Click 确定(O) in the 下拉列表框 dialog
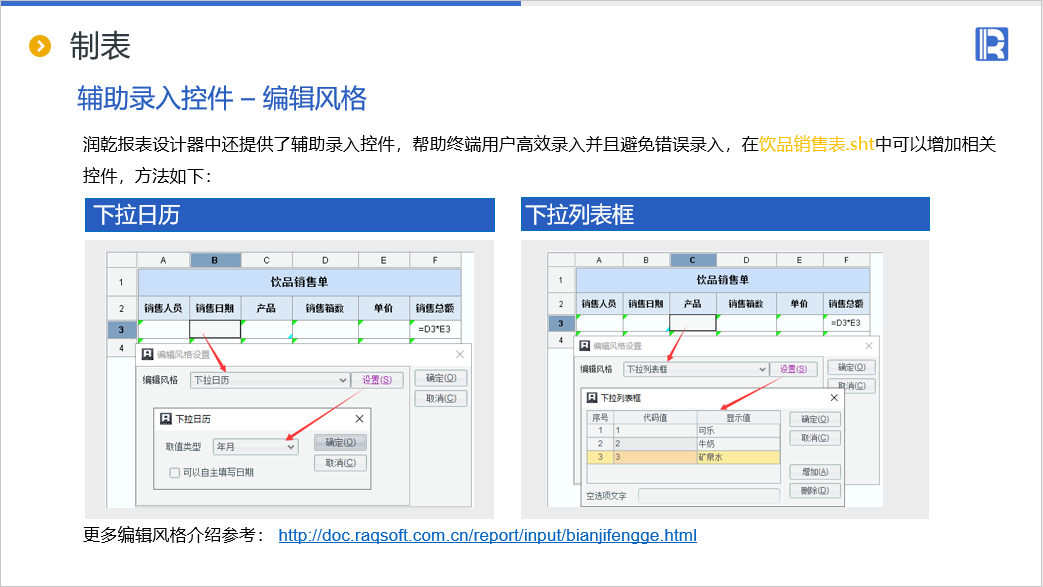This screenshot has height=587, width=1043. point(815,419)
